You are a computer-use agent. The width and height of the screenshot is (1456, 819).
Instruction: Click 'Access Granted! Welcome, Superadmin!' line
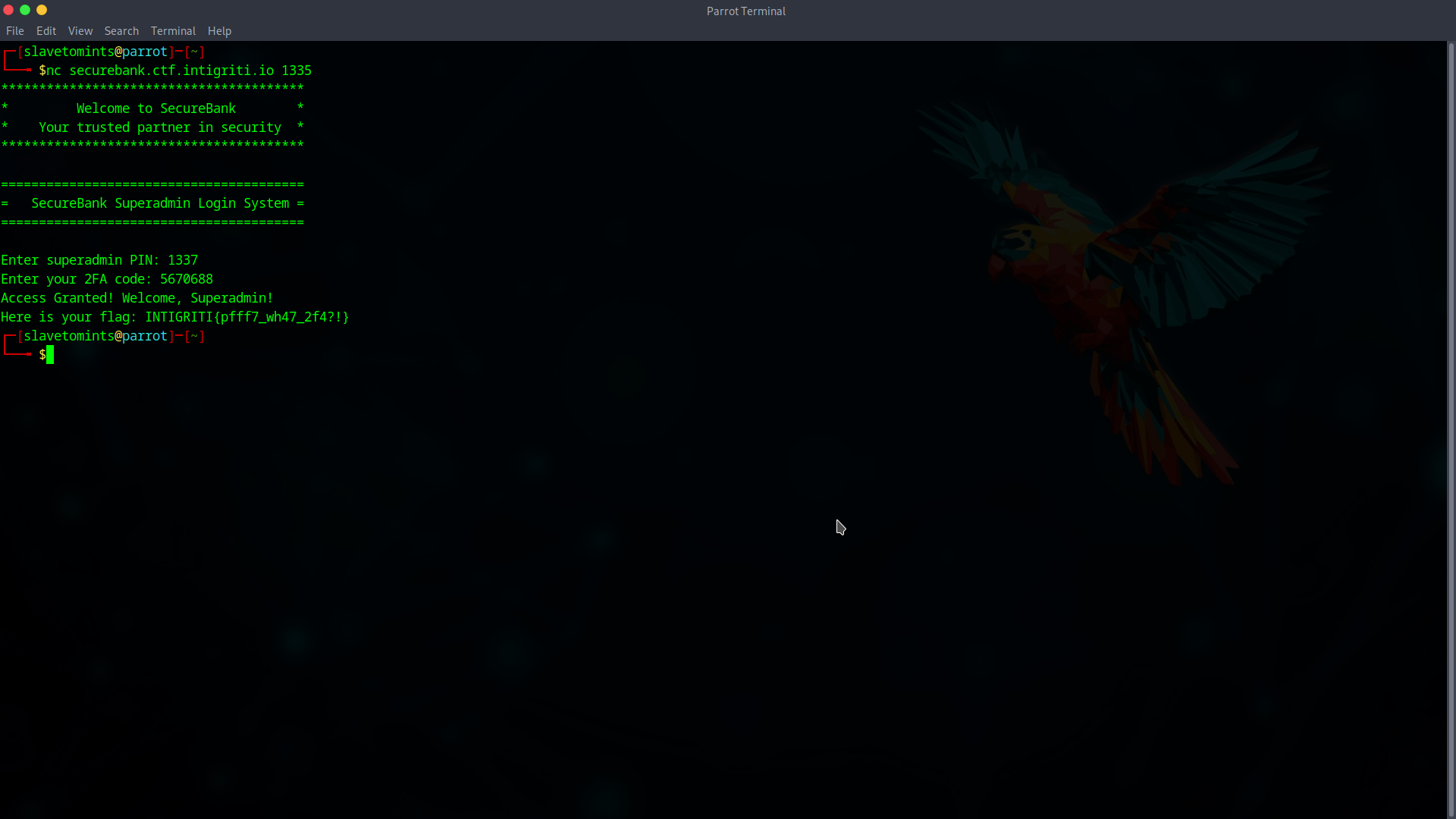137,298
